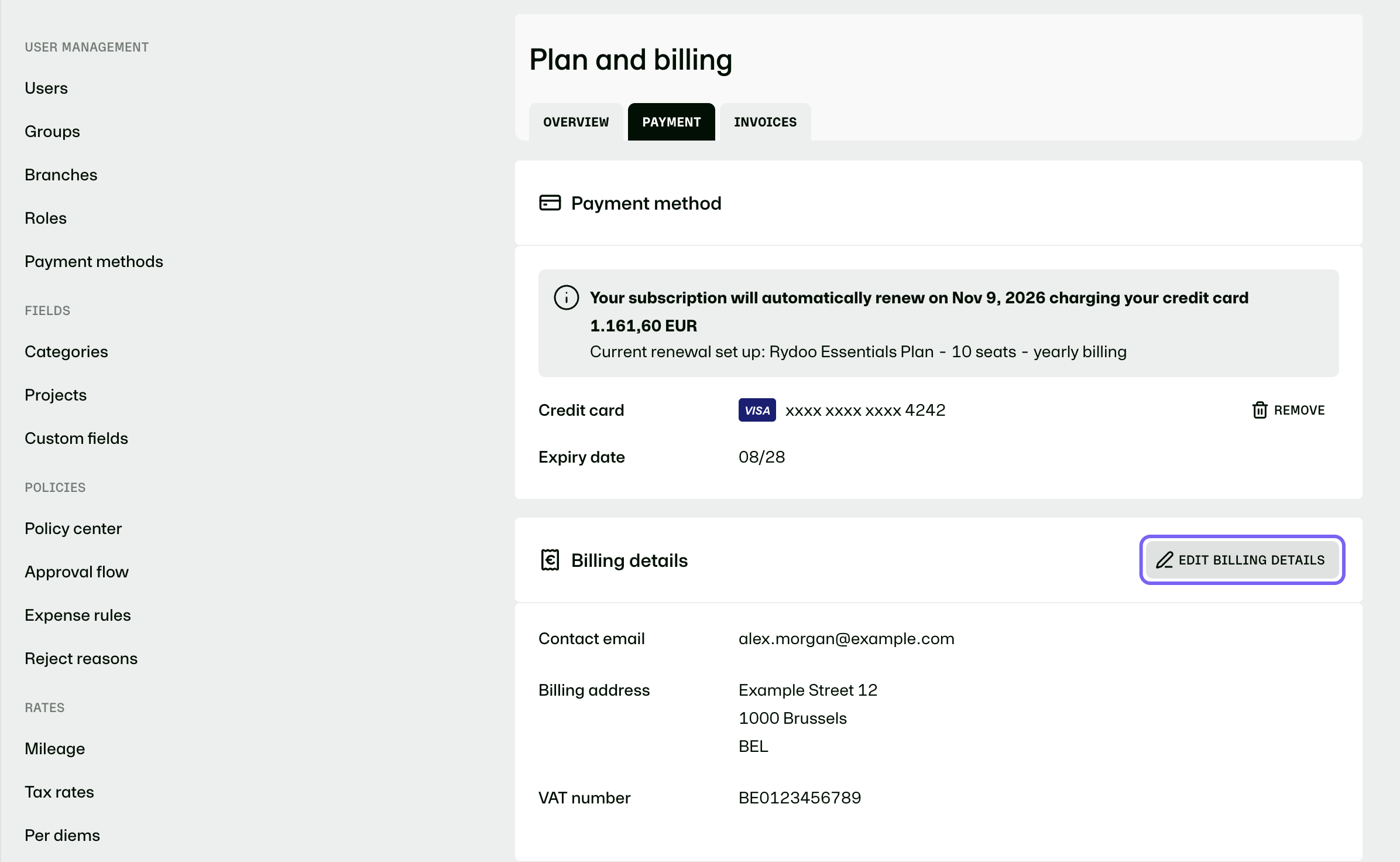This screenshot has height=862, width=1400.
Task: Open Expense rules
Action: point(78,615)
